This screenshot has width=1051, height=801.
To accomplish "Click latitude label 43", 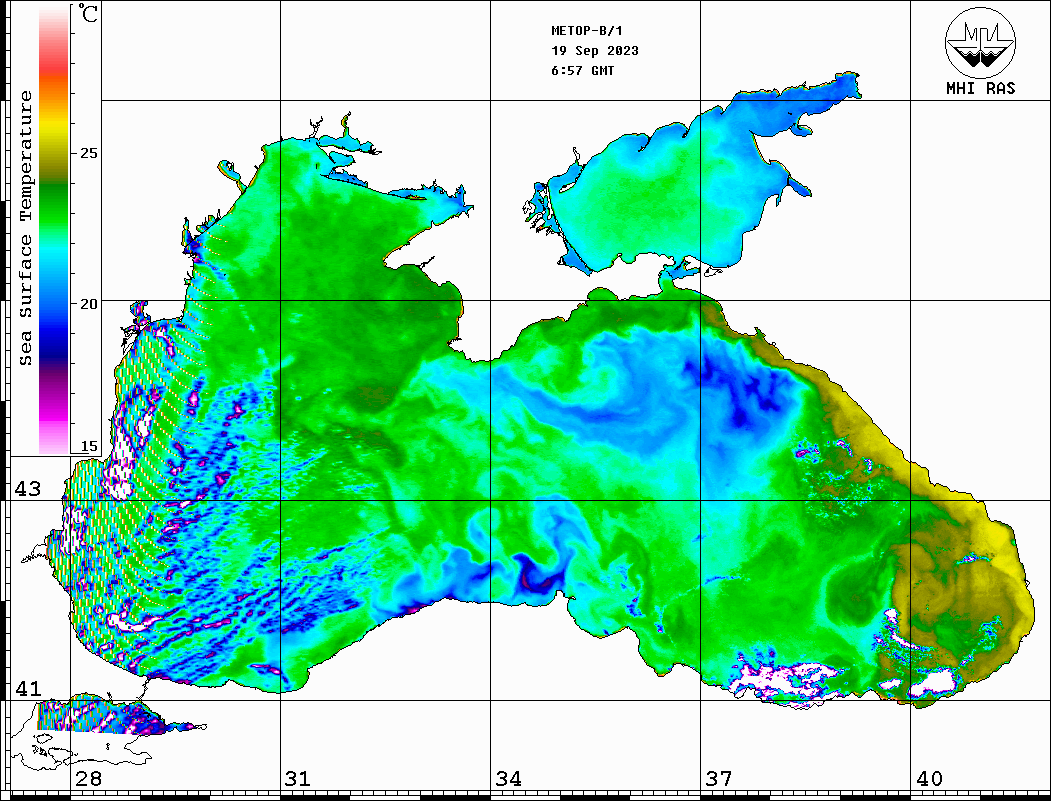I will click(28, 489).
